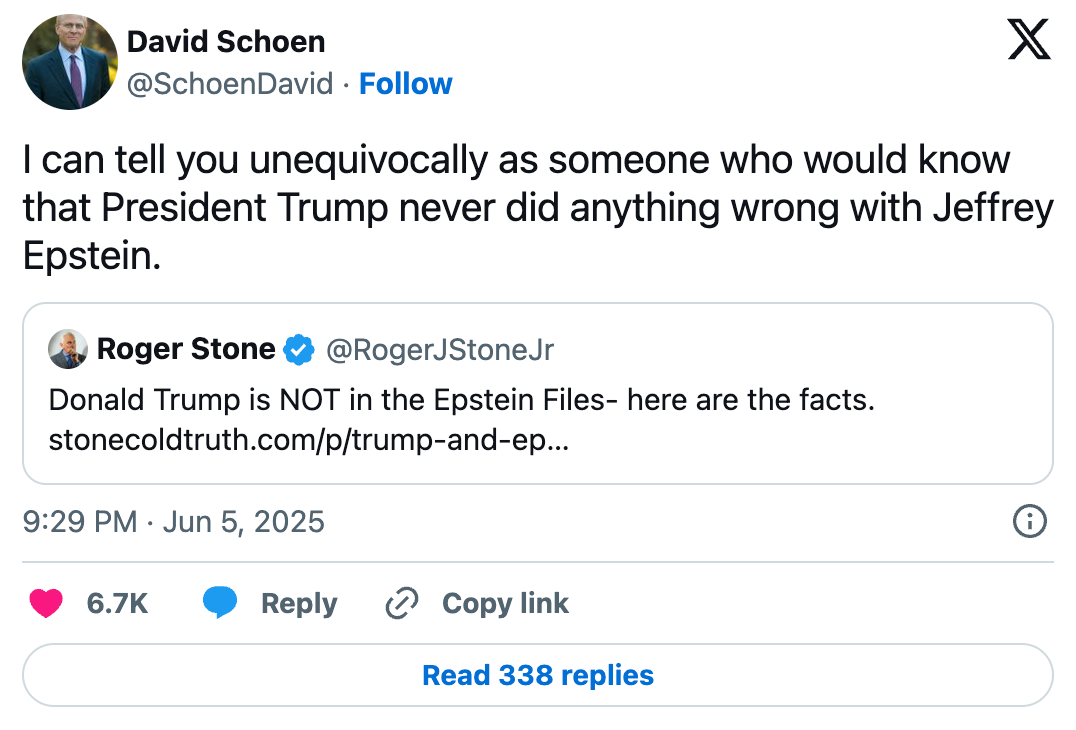This screenshot has height=730, width=1076.
Task: Follow the @SchoenDavid account
Action: click(406, 84)
